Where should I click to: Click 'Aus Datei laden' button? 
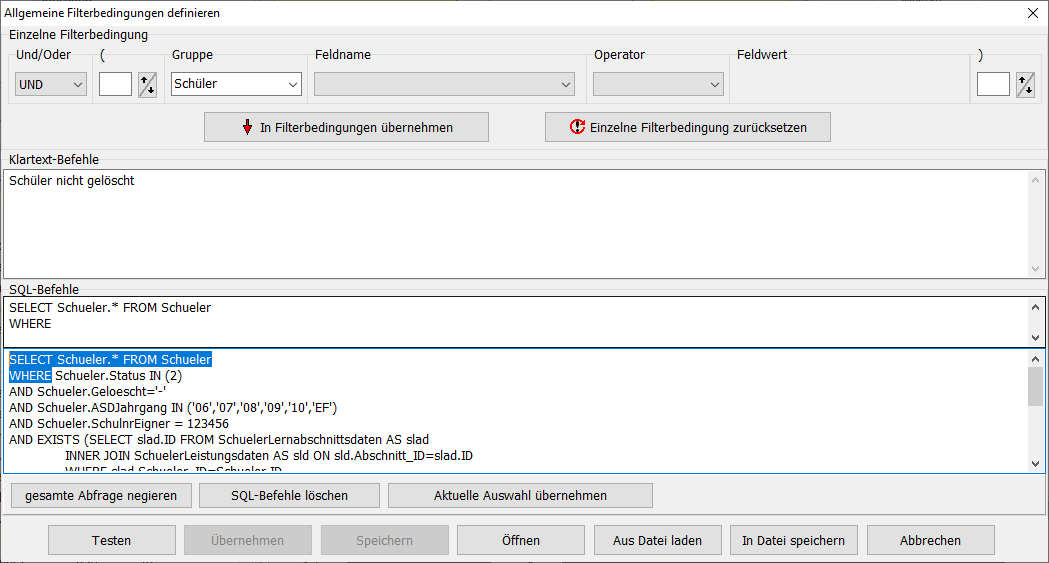657,540
